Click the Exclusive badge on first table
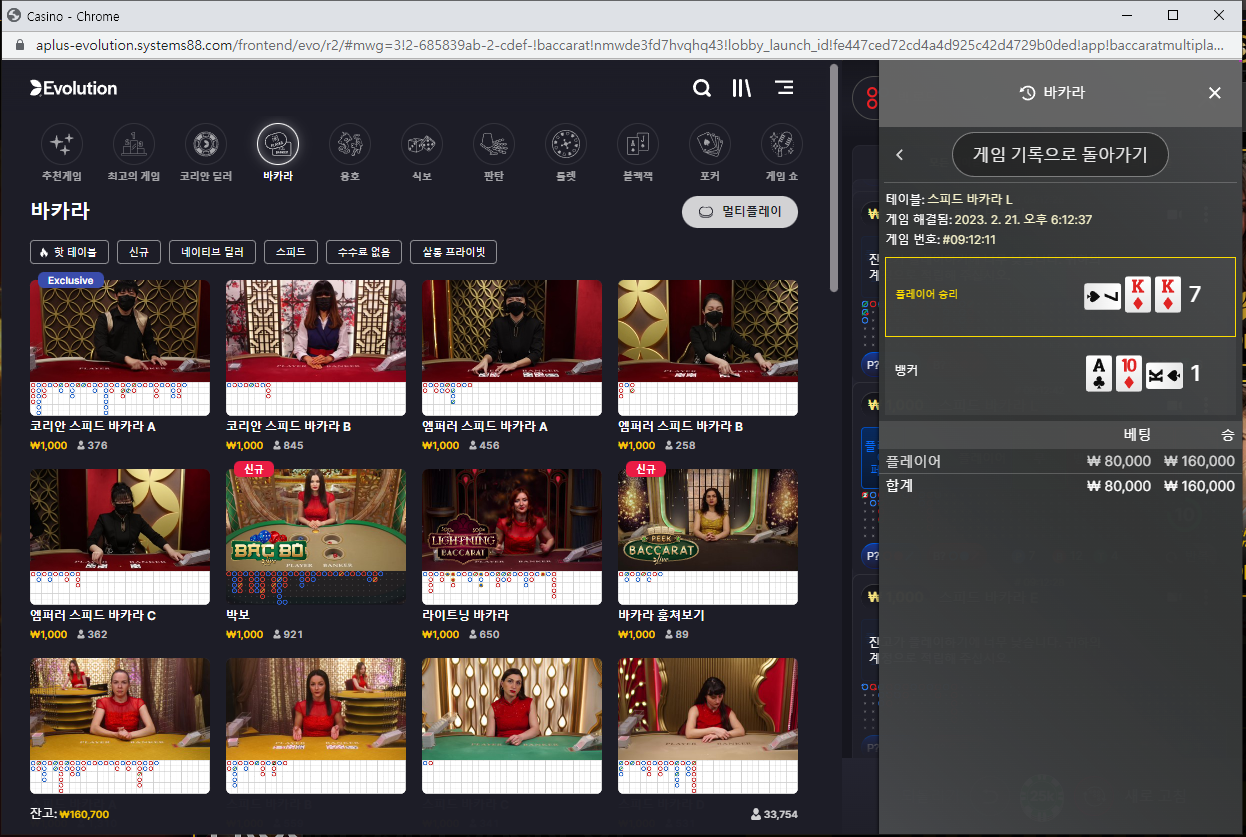This screenshot has height=837, width=1246. pos(70,280)
